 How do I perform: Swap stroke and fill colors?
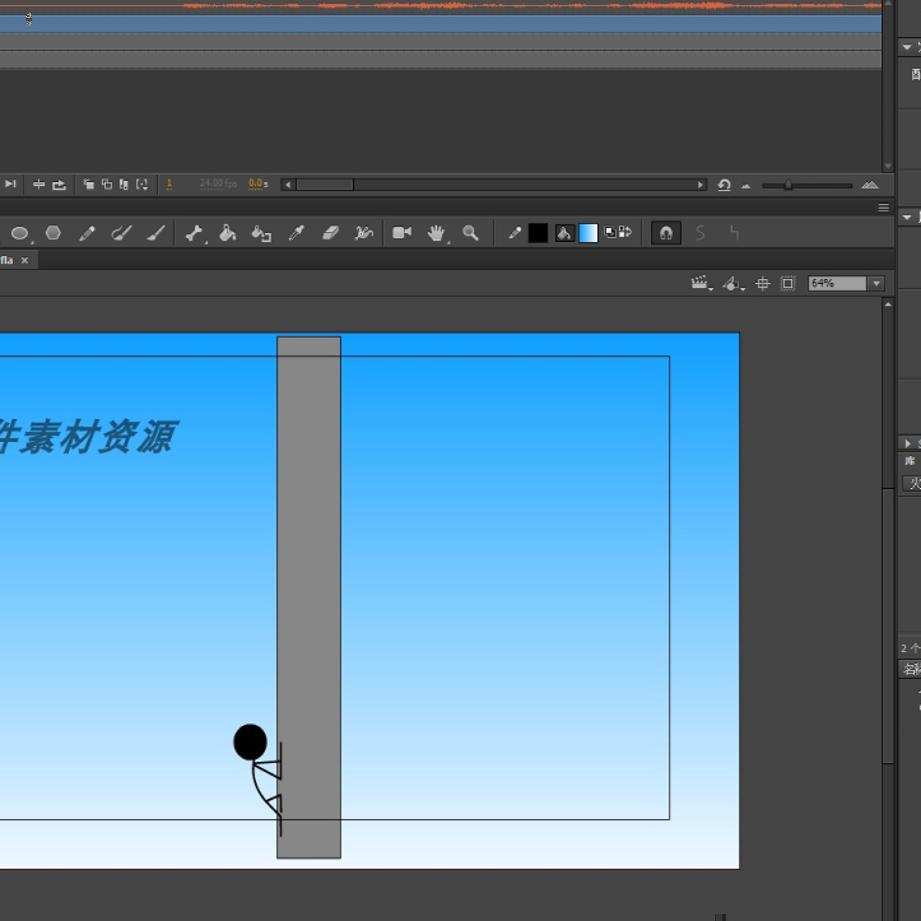pyautogui.click(x=625, y=232)
